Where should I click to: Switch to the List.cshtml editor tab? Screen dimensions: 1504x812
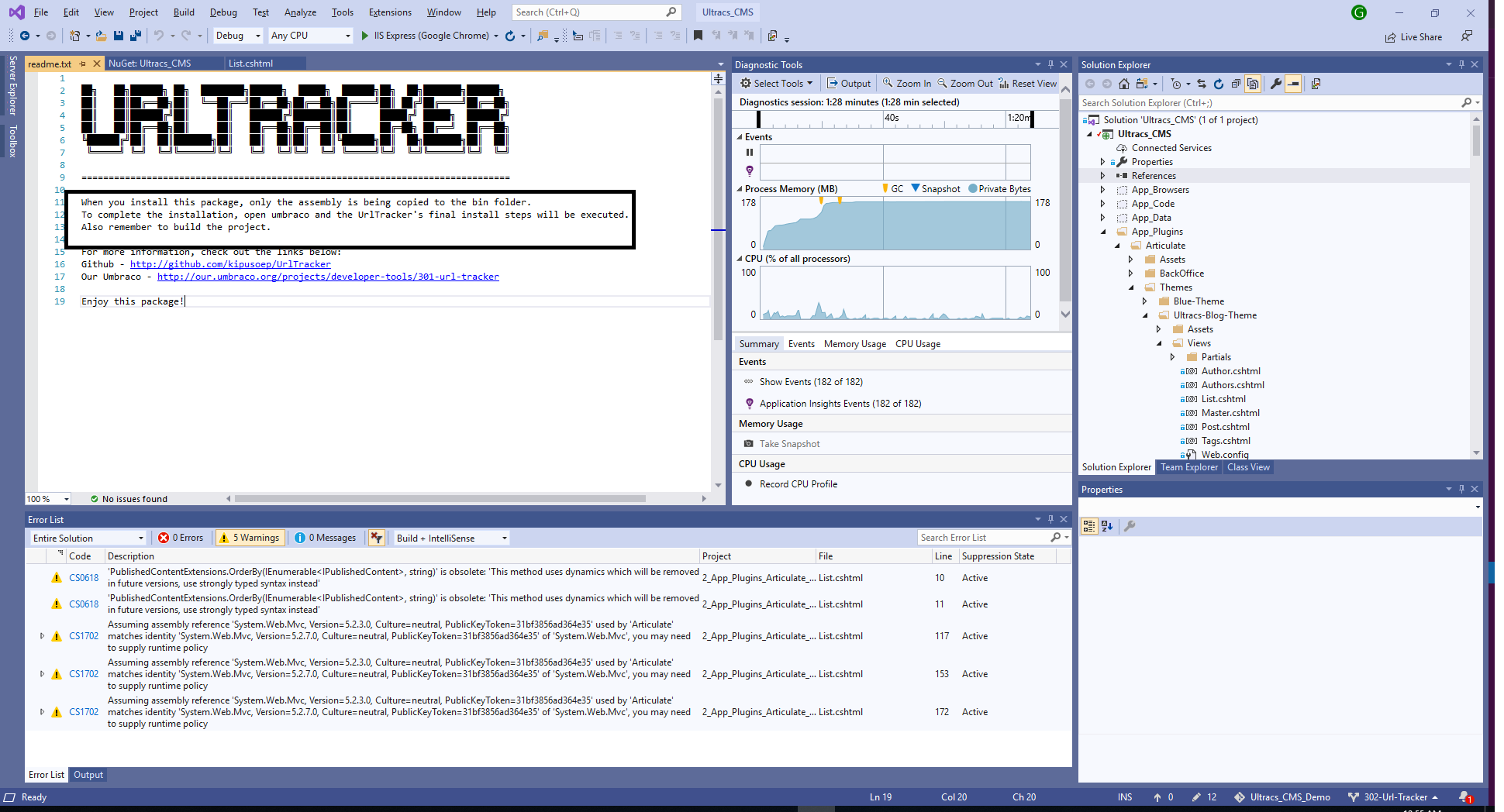[x=250, y=64]
